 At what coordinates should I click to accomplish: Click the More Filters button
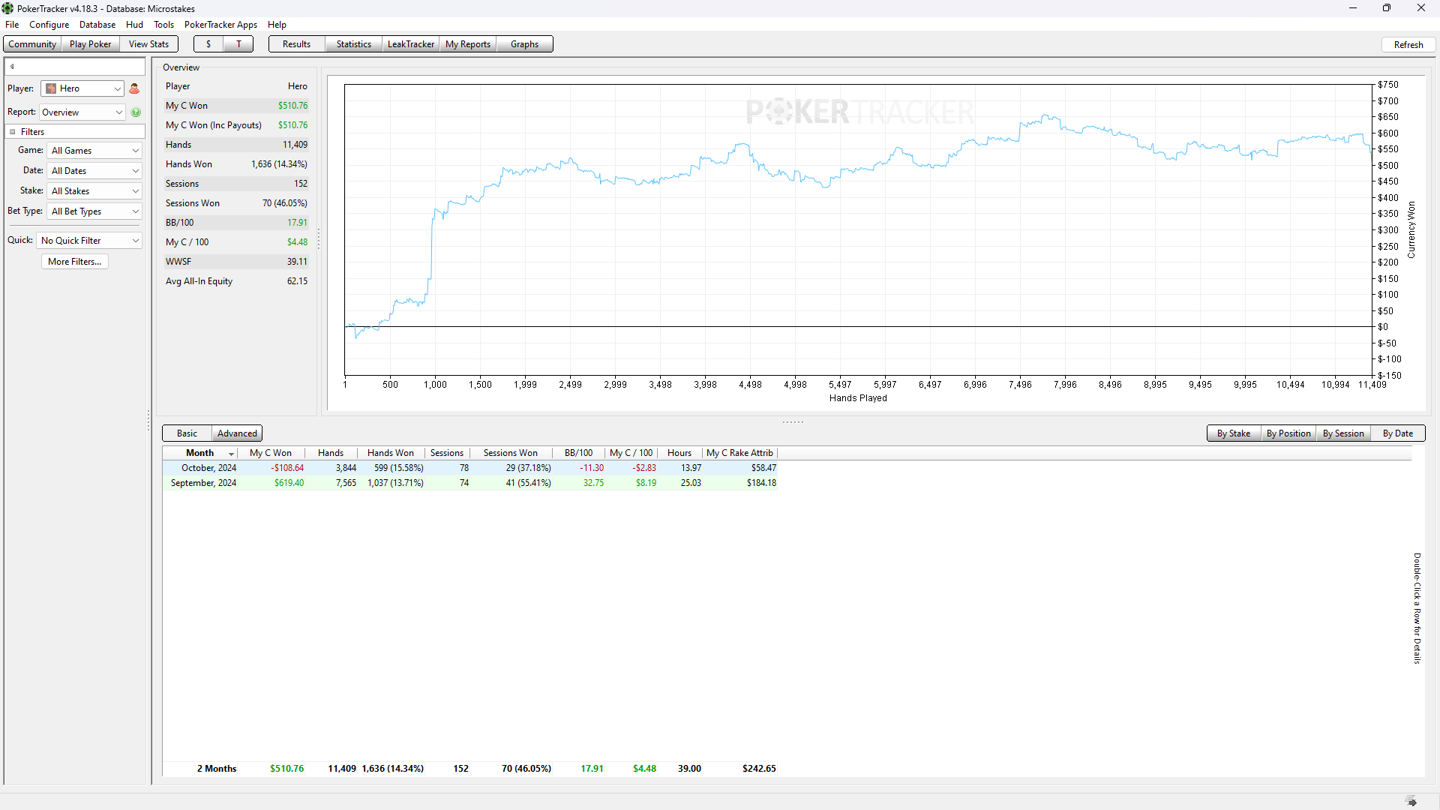coord(75,262)
